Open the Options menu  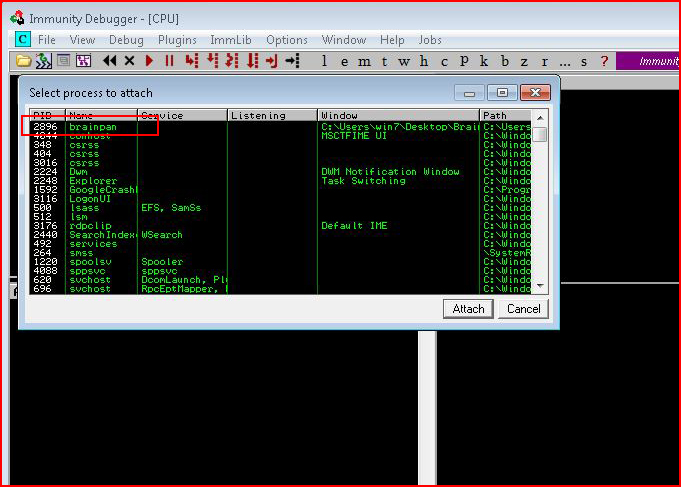click(x=287, y=40)
